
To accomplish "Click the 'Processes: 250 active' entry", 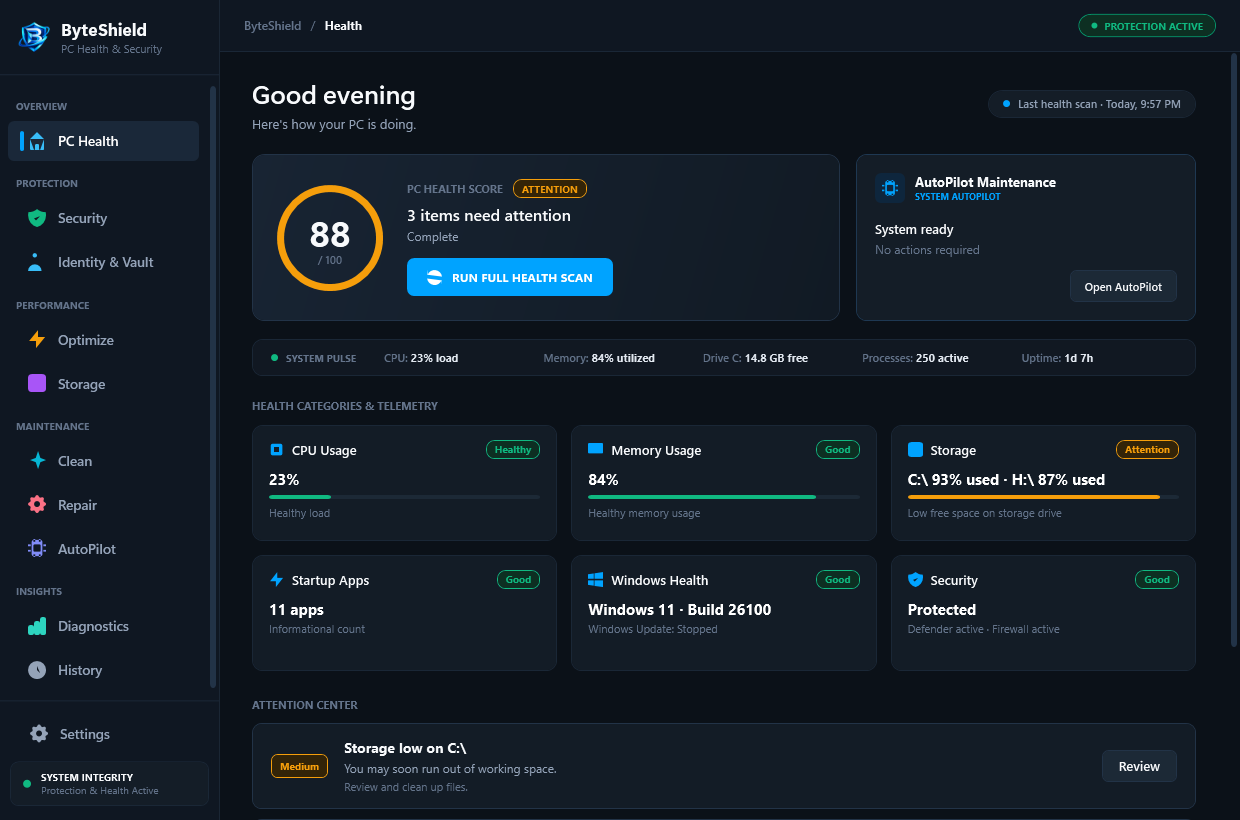I will coord(915,358).
